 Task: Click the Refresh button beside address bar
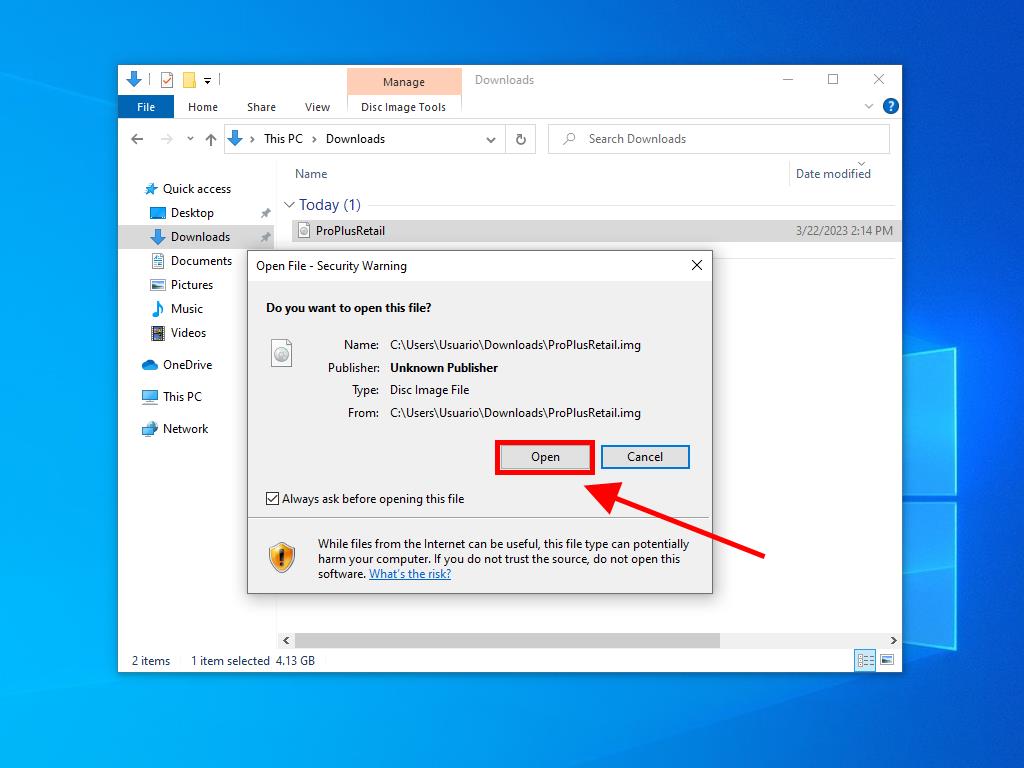click(520, 139)
